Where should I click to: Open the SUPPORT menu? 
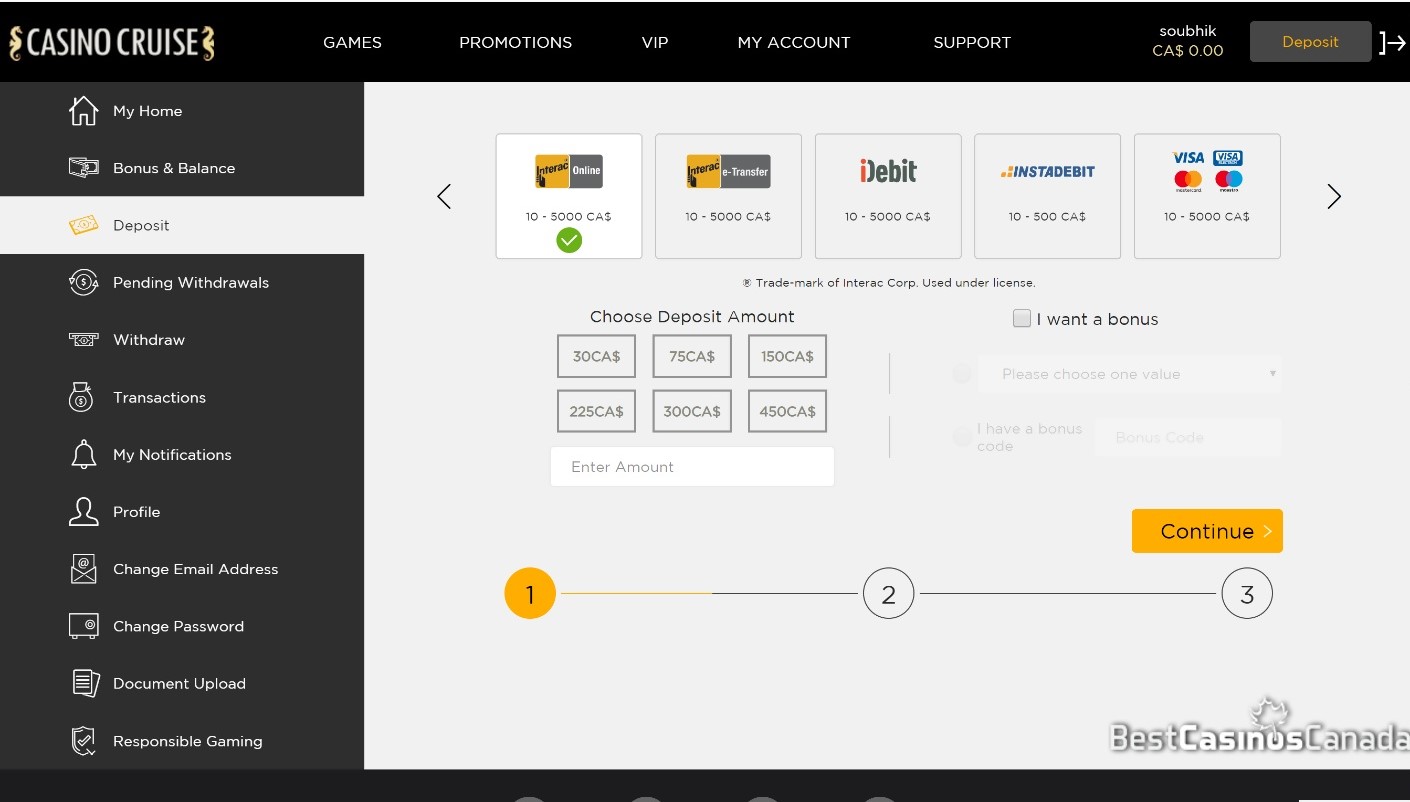[972, 42]
